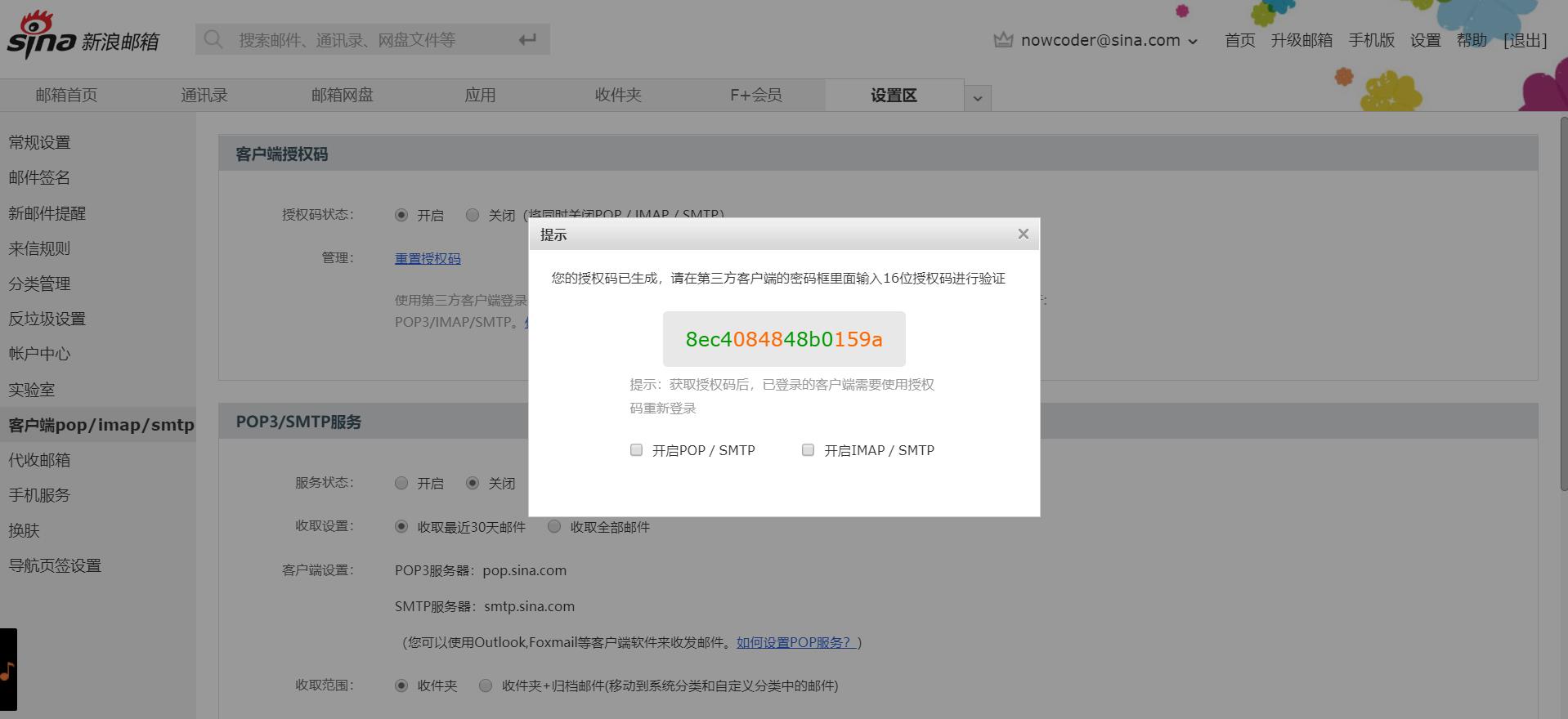Open 手机服务 in sidebar

[39, 495]
